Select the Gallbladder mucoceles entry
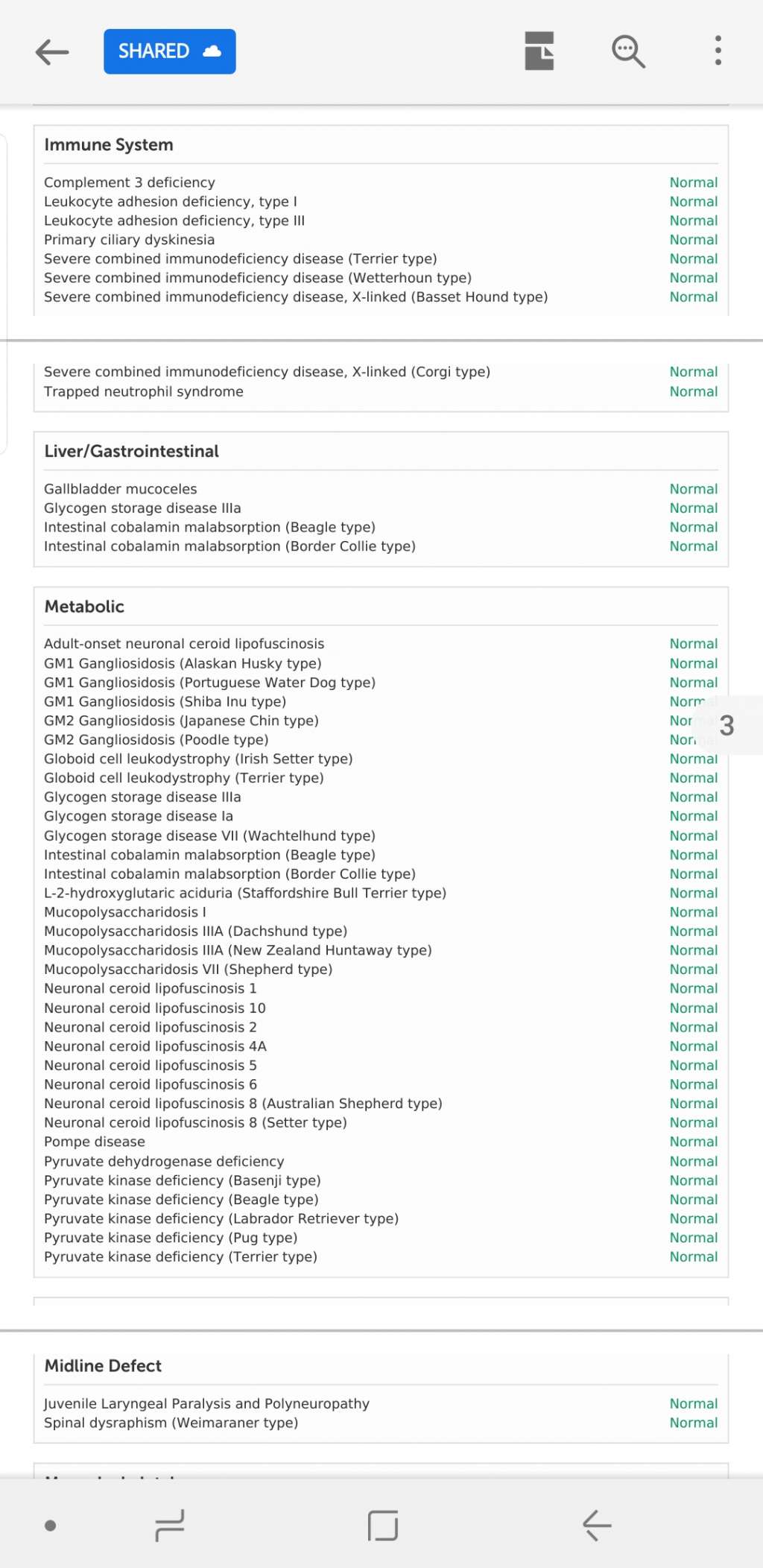Viewport: 763px width, 1568px height. (121, 489)
